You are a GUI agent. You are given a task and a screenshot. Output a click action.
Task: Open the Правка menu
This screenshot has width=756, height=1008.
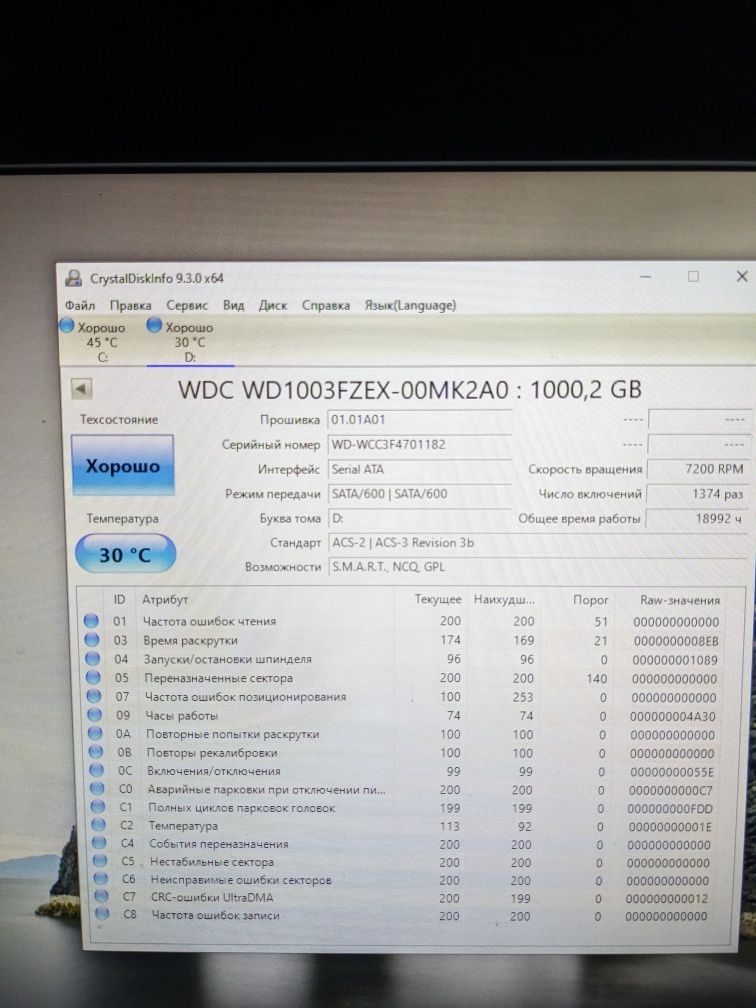pyautogui.click(x=130, y=306)
